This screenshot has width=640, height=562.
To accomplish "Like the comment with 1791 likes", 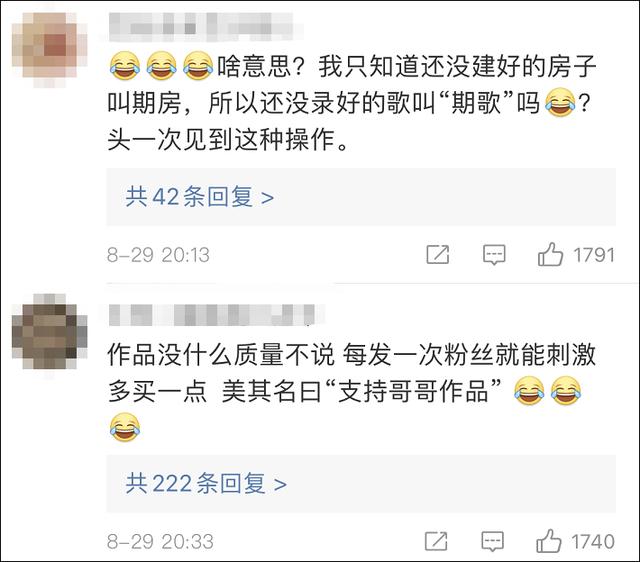I will [x=550, y=254].
